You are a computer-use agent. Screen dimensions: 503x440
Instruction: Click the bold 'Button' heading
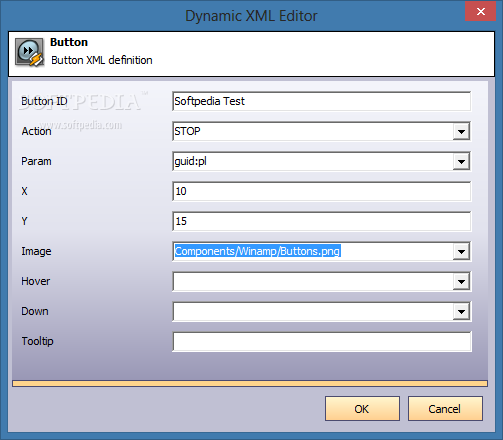(x=69, y=42)
